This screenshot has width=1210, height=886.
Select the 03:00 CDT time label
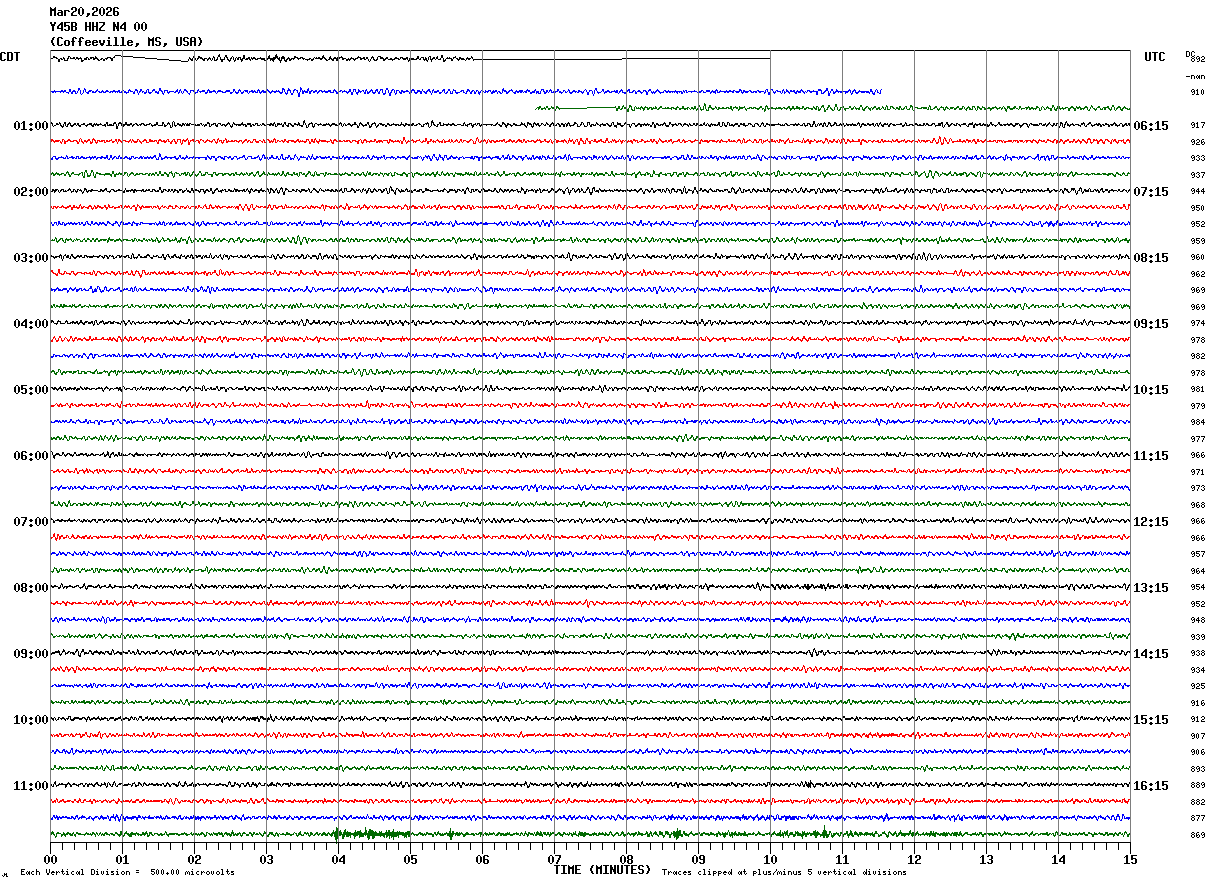(x=31, y=258)
